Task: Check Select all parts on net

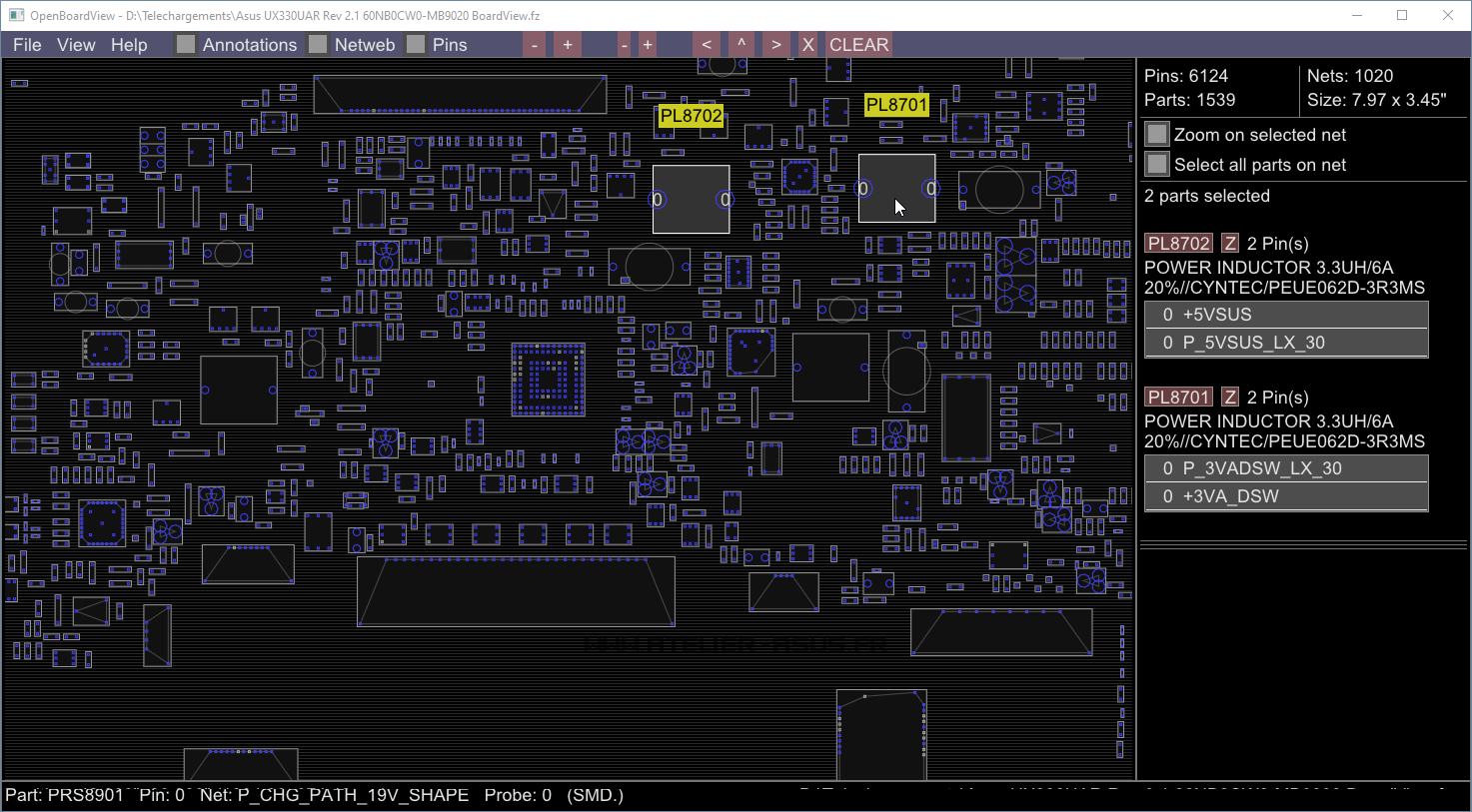Action: coord(1157,164)
